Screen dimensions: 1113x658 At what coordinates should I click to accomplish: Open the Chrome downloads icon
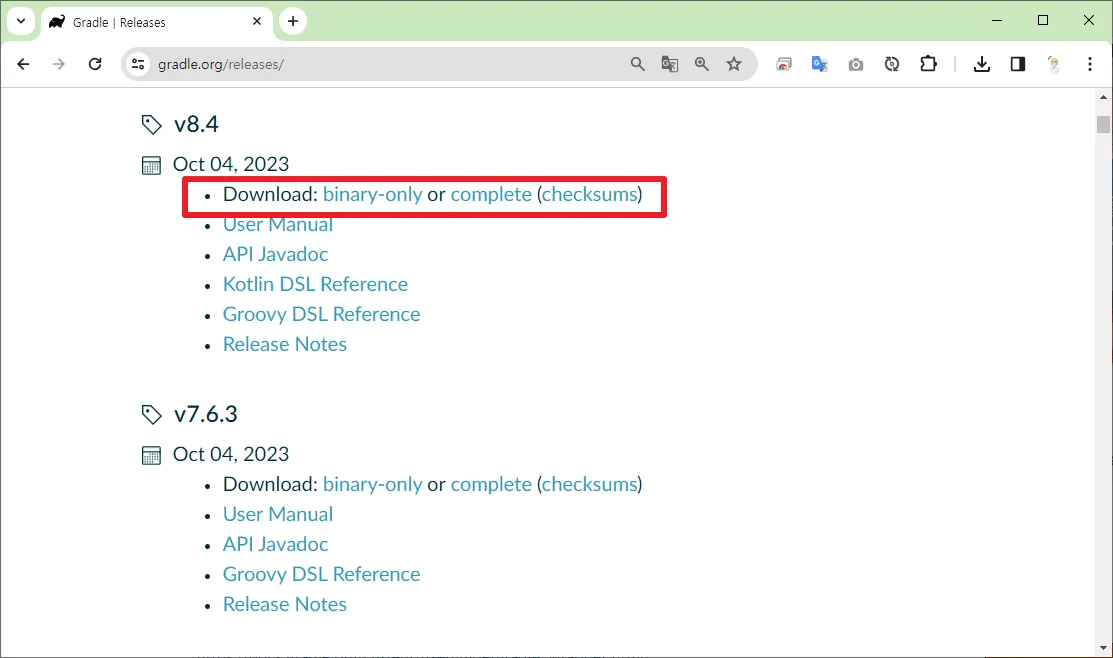(982, 64)
